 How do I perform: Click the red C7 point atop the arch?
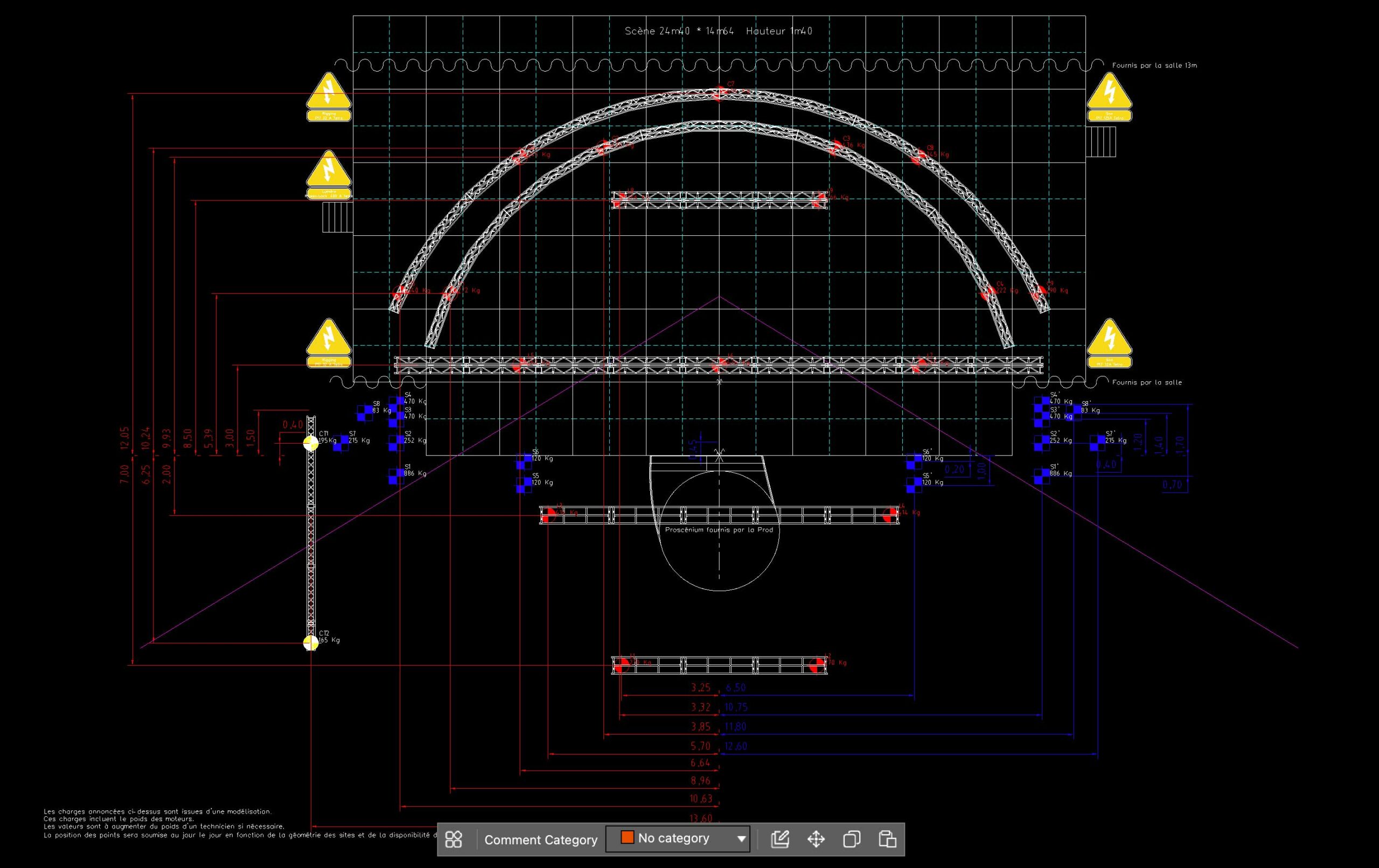(719, 93)
